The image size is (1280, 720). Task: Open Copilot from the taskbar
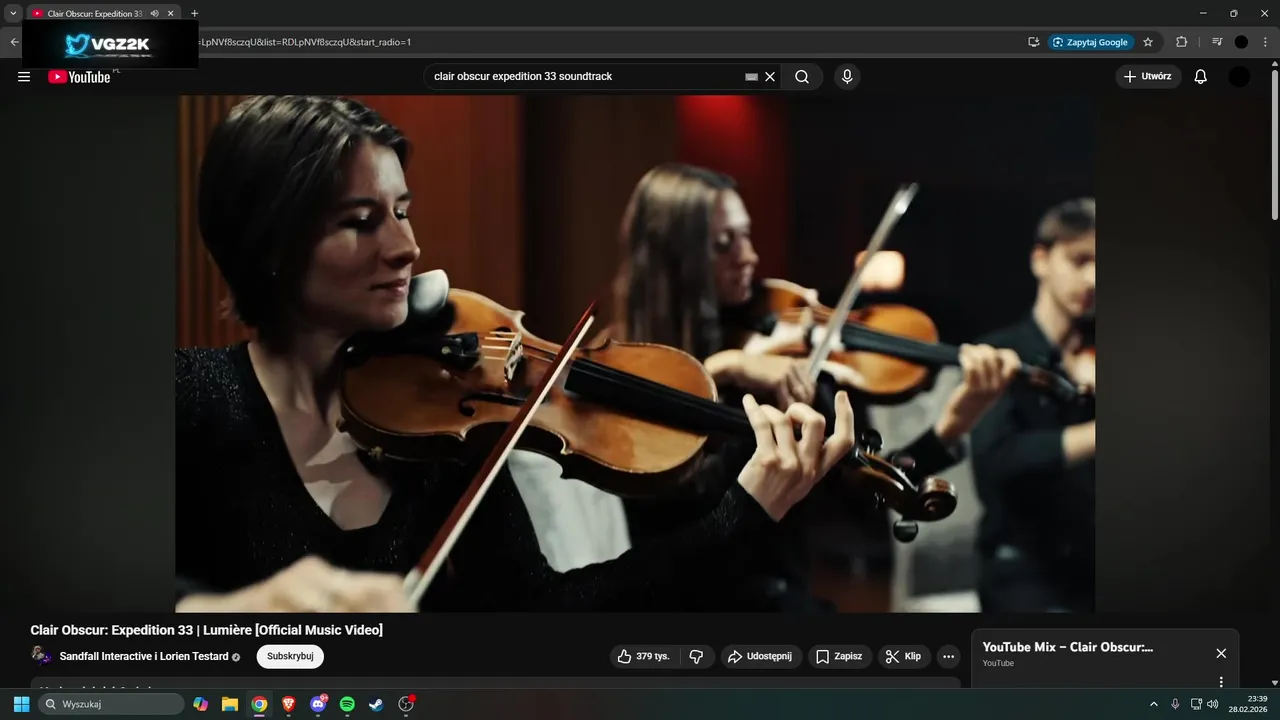point(201,704)
